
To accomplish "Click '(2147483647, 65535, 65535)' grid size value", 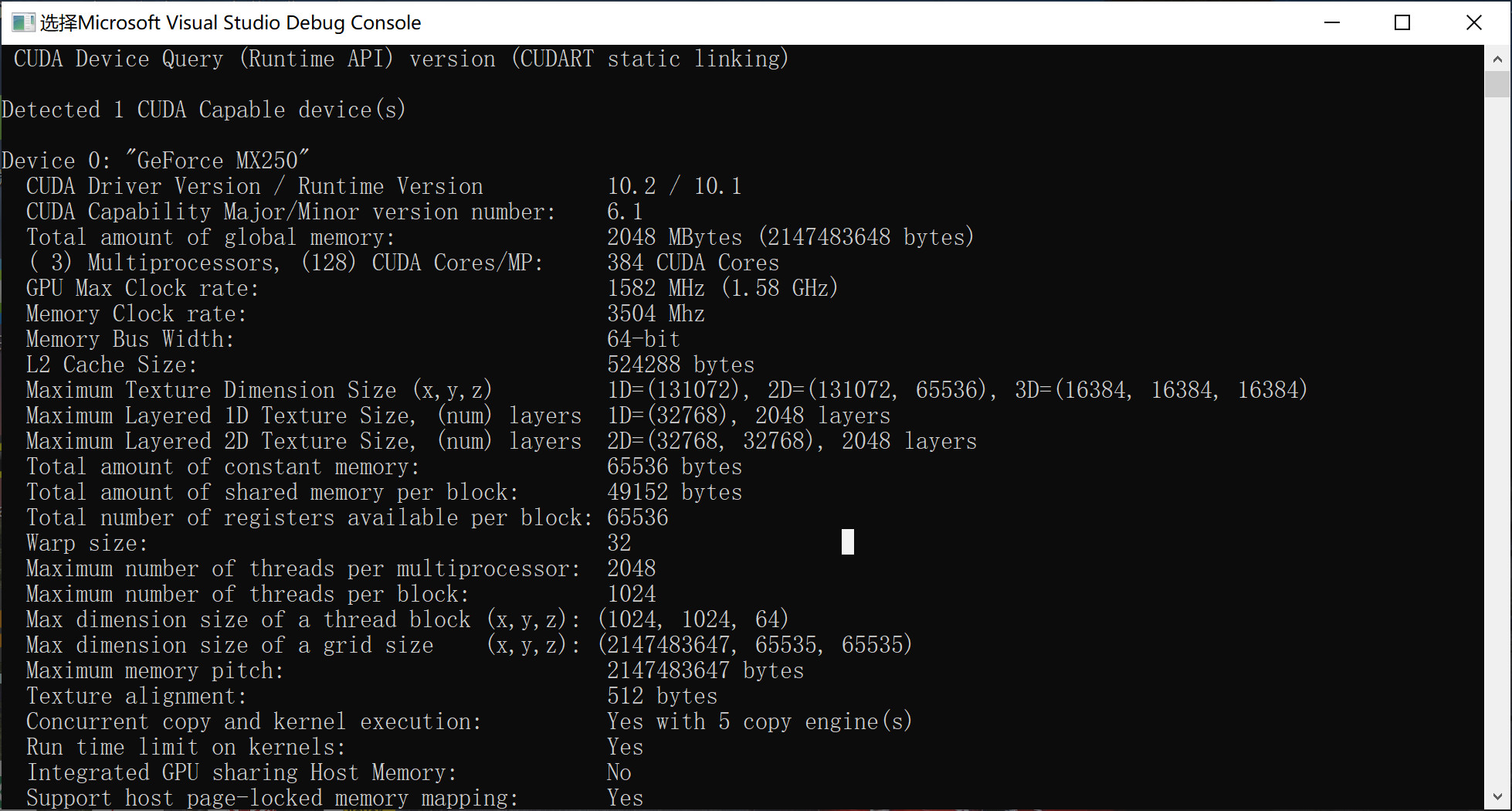I will click(755, 645).
